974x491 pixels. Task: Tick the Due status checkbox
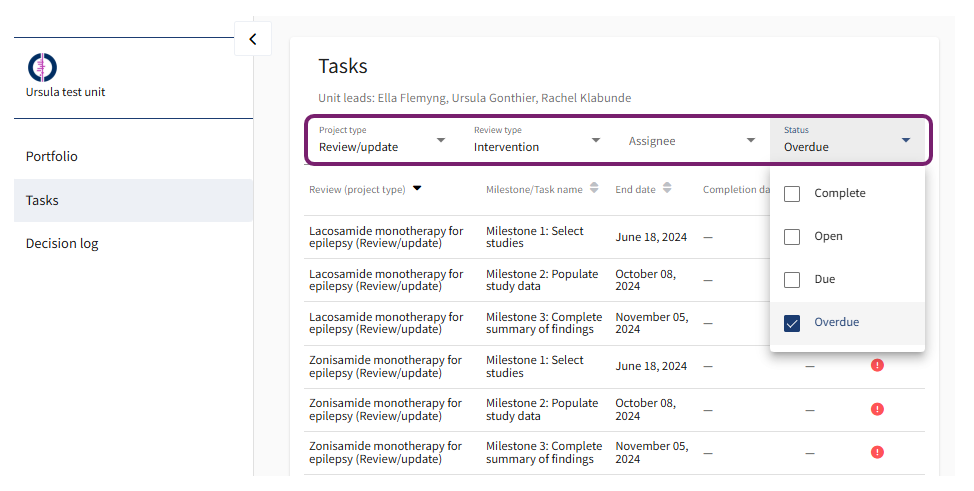[x=792, y=280]
